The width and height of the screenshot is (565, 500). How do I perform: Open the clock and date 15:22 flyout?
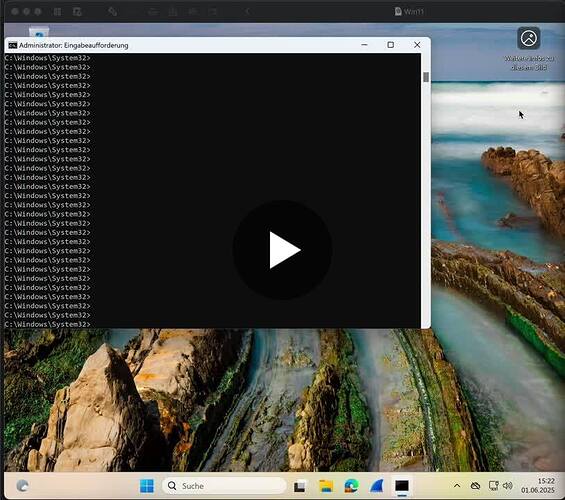[538, 486]
